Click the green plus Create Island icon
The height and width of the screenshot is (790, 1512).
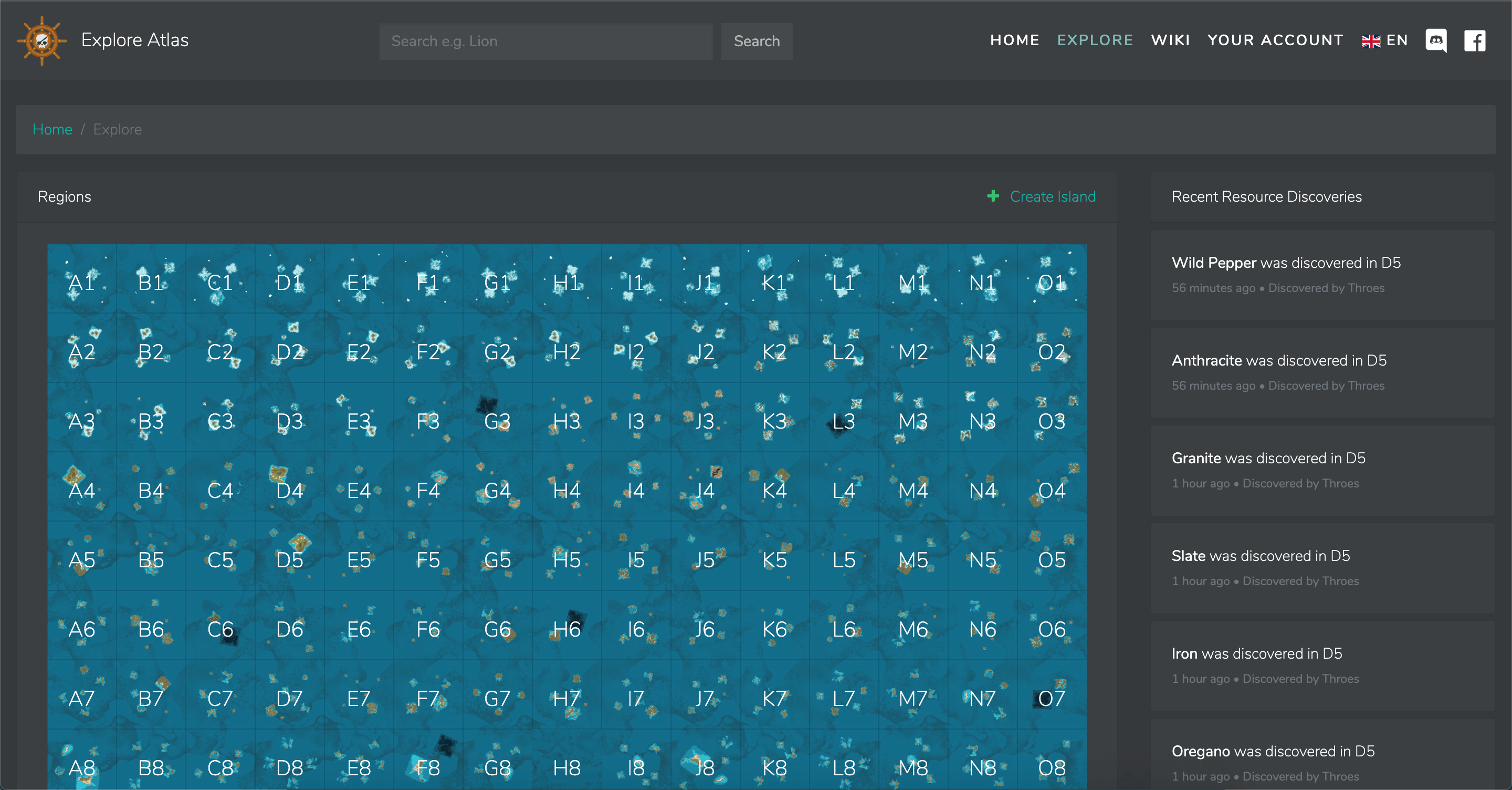click(993, 195)
